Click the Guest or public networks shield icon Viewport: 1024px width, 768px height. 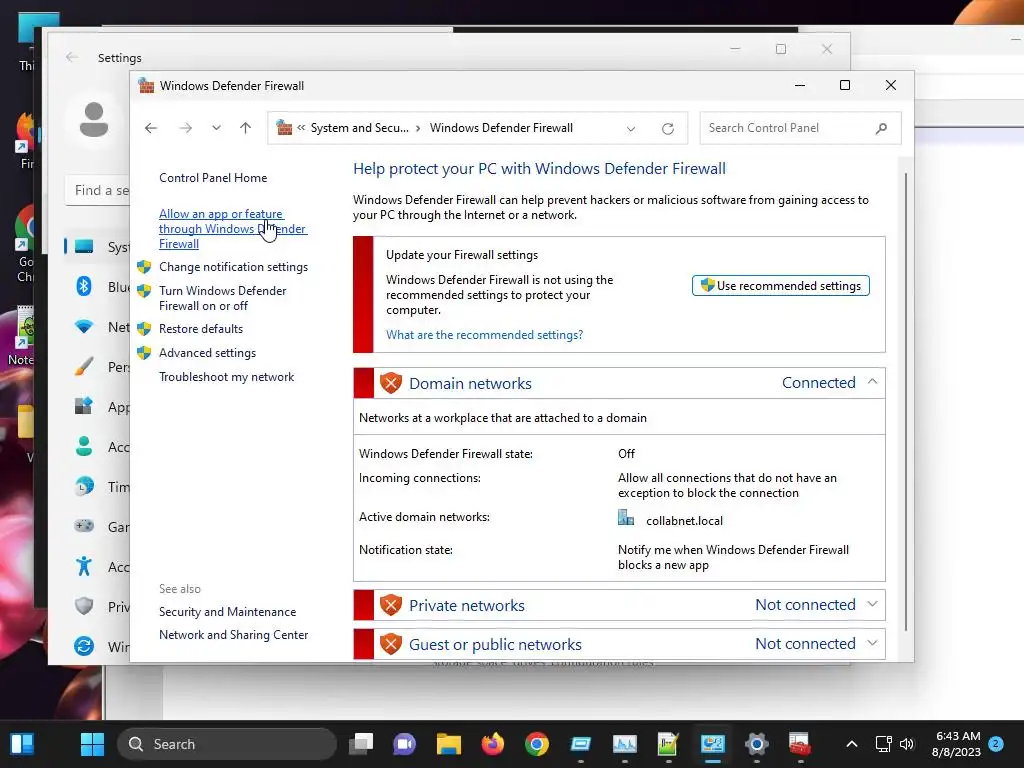pos(391,644)
